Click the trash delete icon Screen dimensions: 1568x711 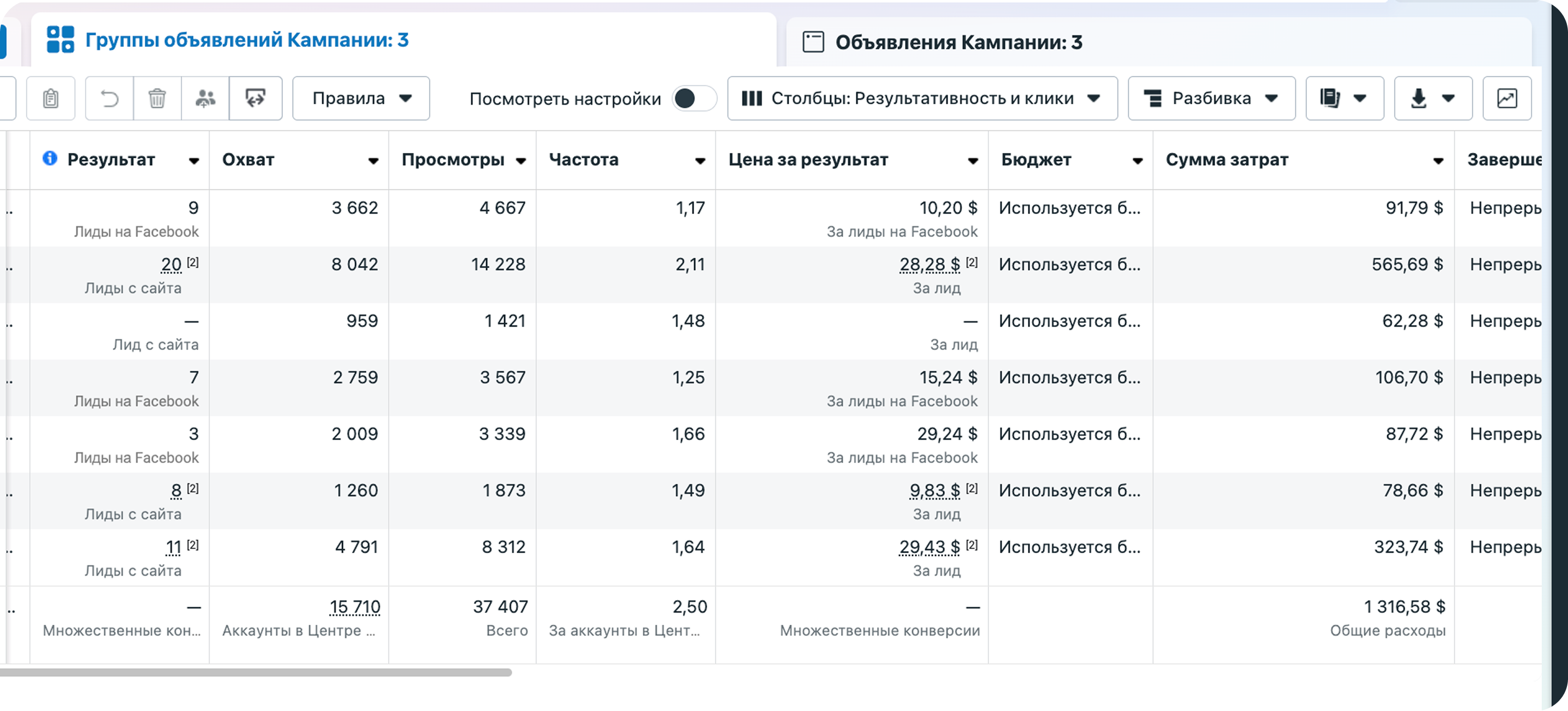(157, 98)
